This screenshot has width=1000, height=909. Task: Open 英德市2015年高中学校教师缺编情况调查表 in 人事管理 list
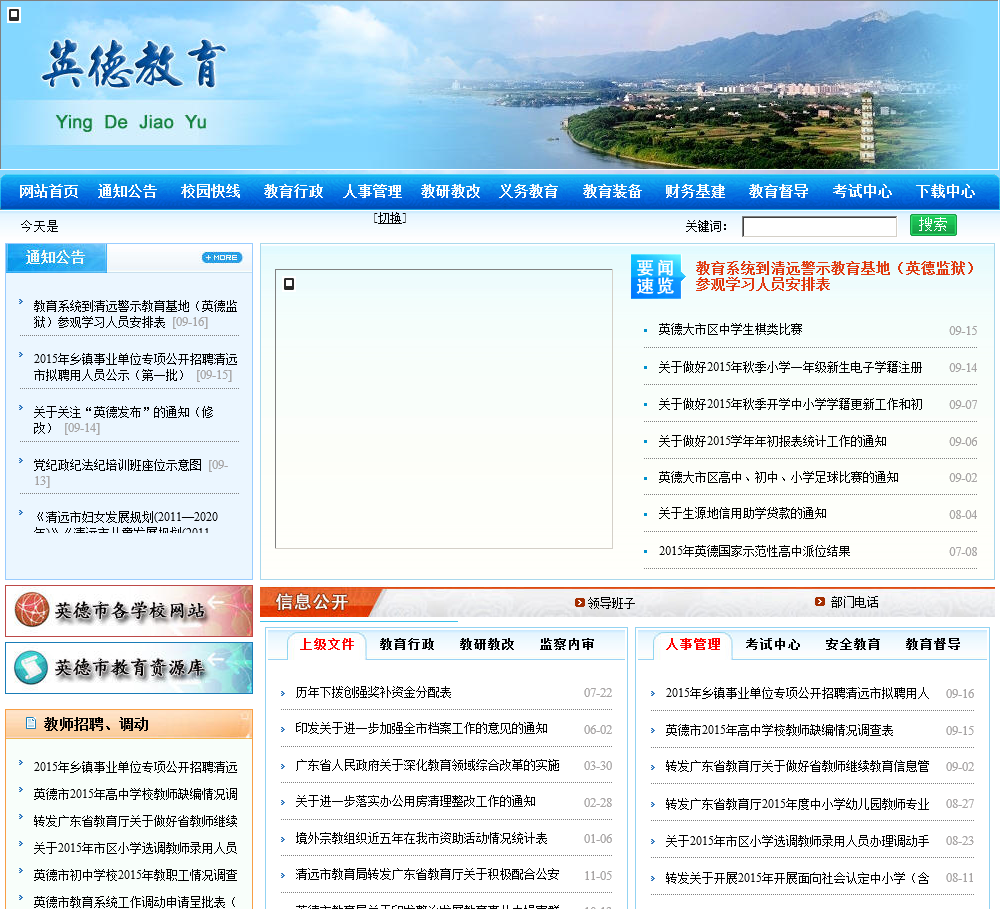point(779,730)
